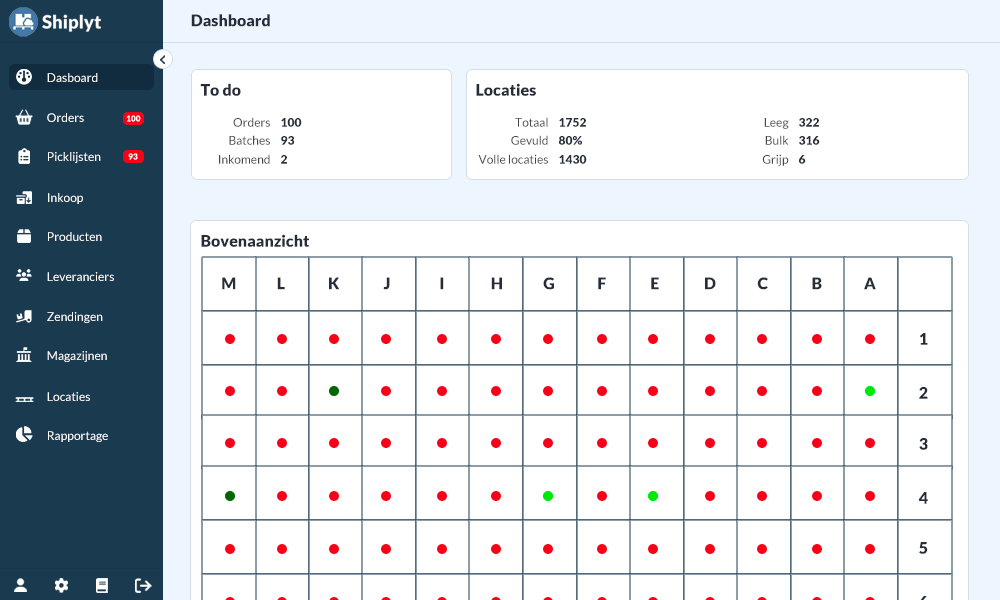Click the Rapportage pie chart icon
1000x600 pixels.
point(24,436)
